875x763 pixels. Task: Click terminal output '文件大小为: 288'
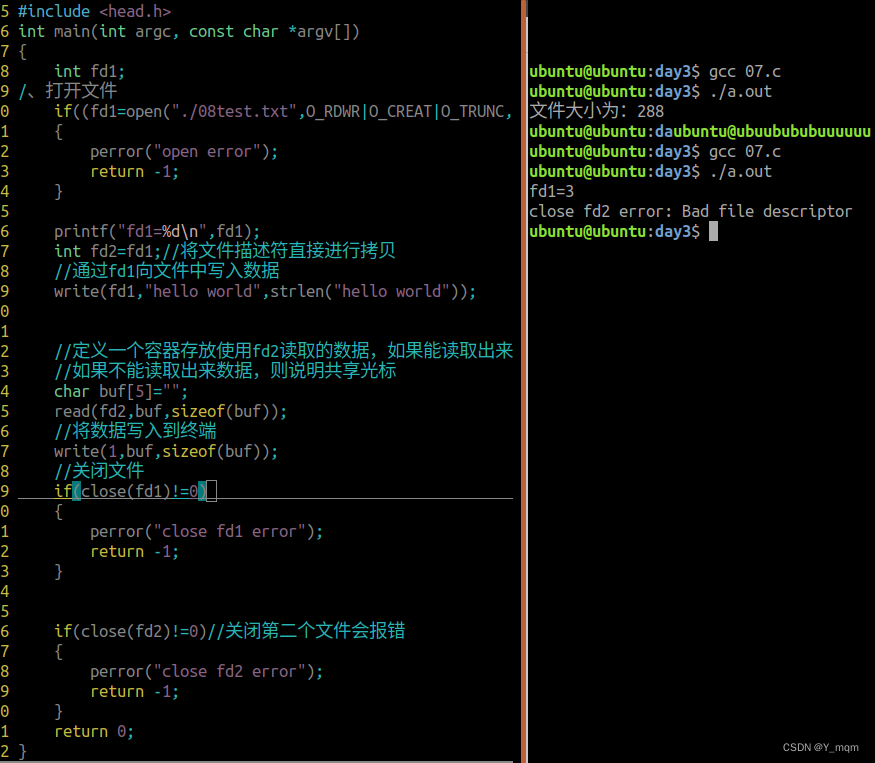point(597,111)
